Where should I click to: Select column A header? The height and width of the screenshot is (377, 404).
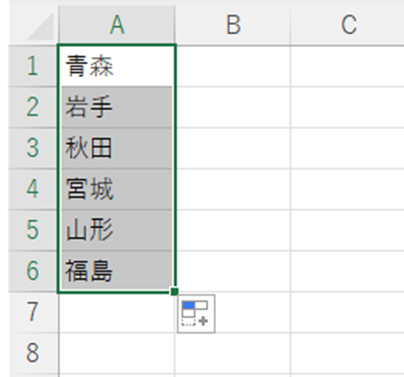[x=117, y=25]
